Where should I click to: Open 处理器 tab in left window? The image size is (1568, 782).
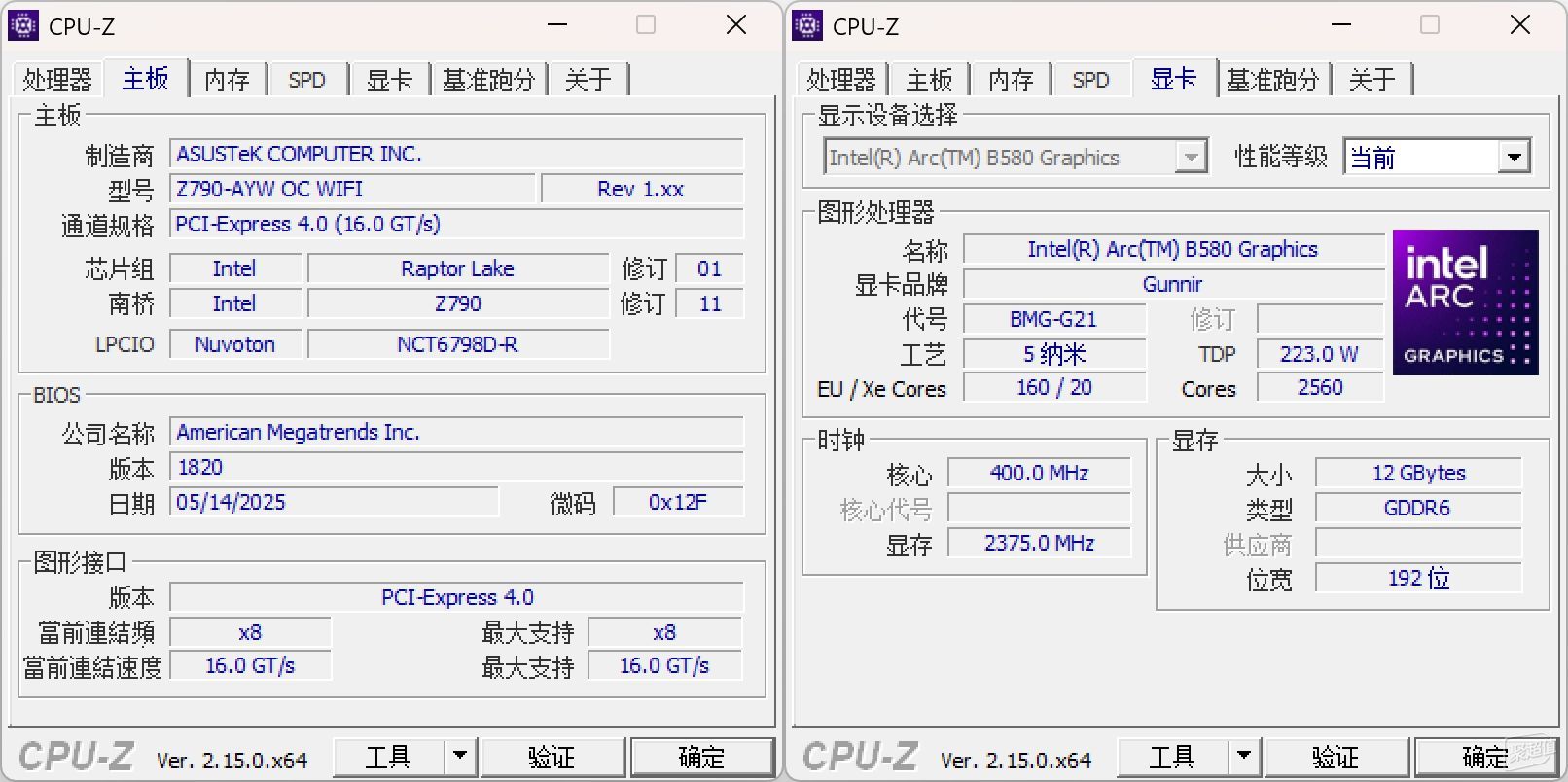tap(57, 80)
